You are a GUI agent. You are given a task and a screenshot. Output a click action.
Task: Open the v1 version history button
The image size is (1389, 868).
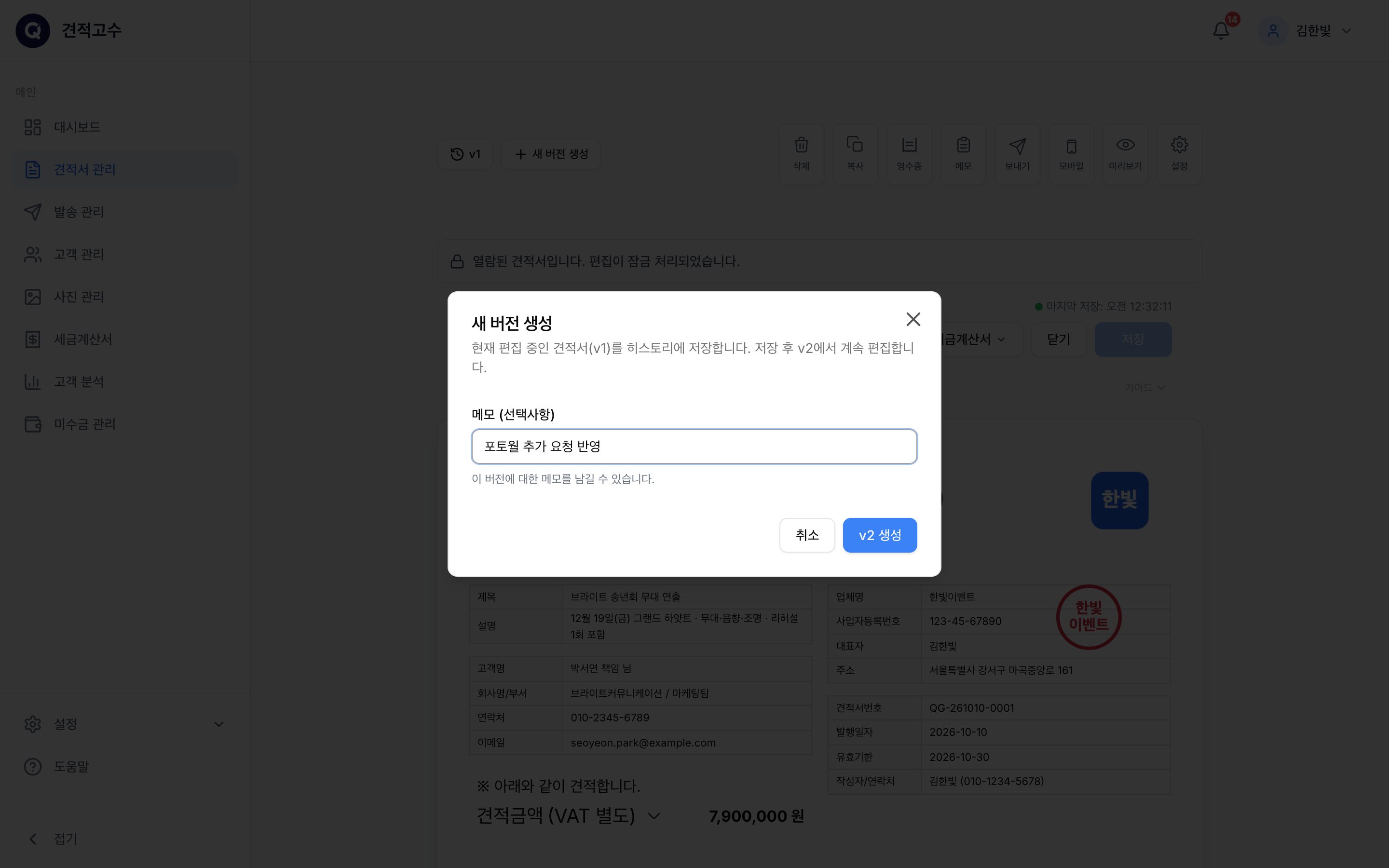coord(465,154)
